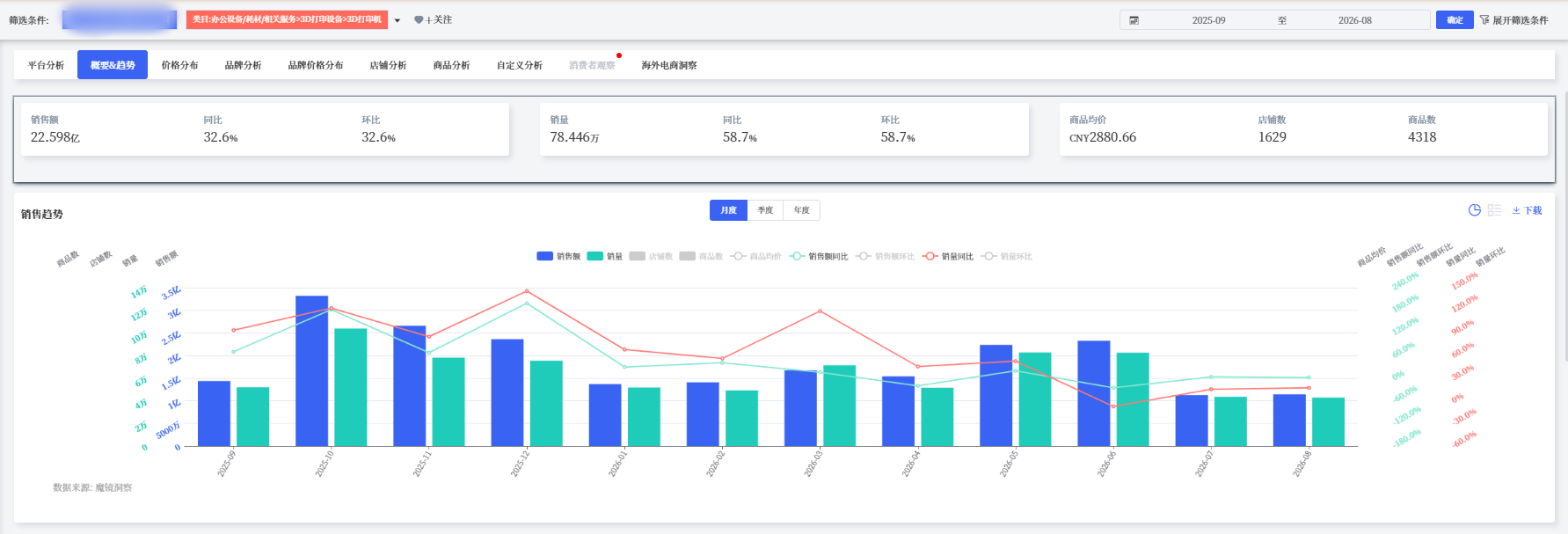This screenshot has width=1568, height=534.
Task: Show 销量环比 line in chart legend
Action: 1007,256
